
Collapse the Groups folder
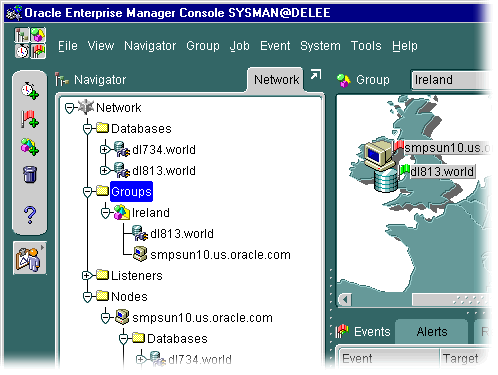[87, 192]
